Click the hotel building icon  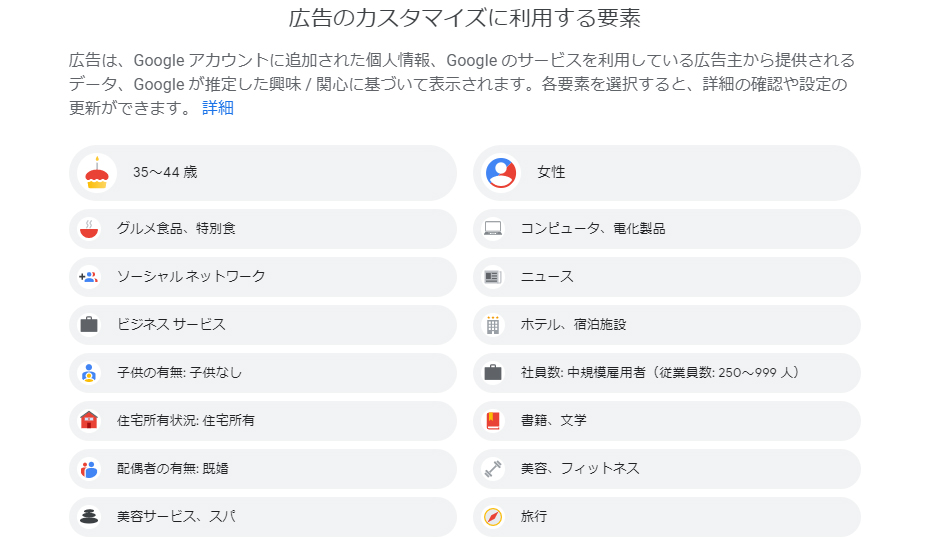[493, 325]
